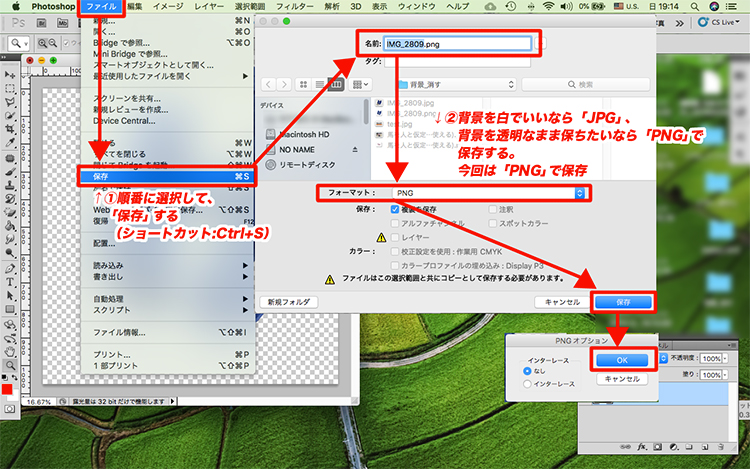Switch save dialog to column view

point(336,85)
